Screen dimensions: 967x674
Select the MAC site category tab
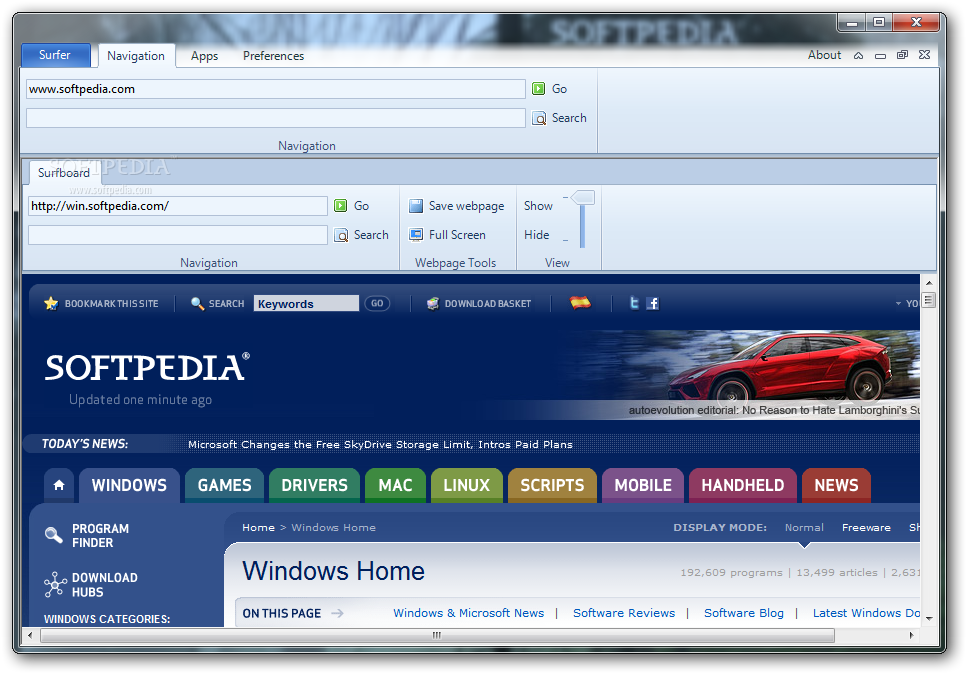[395, 485]
